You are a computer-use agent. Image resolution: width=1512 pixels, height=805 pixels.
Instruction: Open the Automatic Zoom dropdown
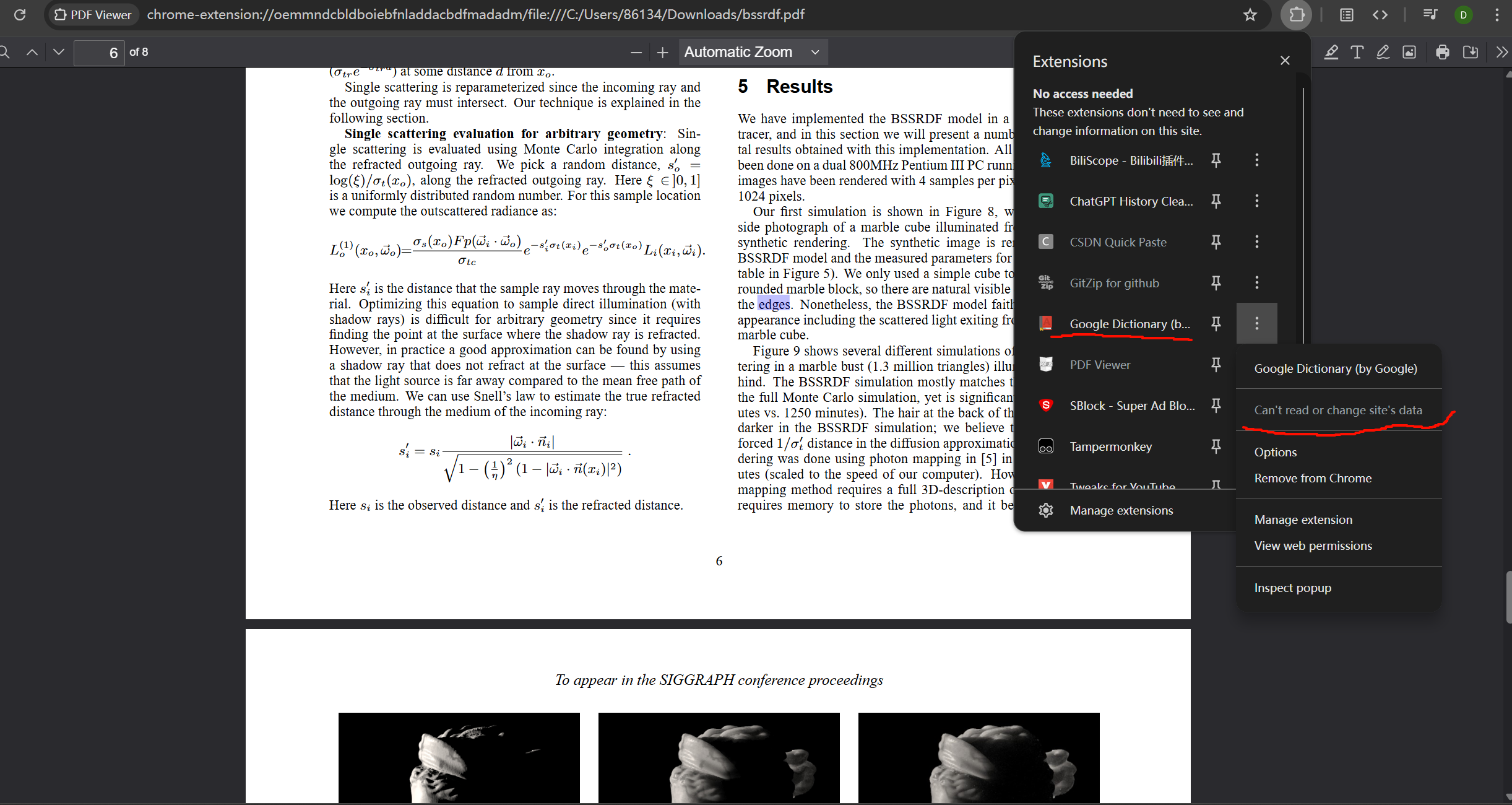click(x=752, y=53)
